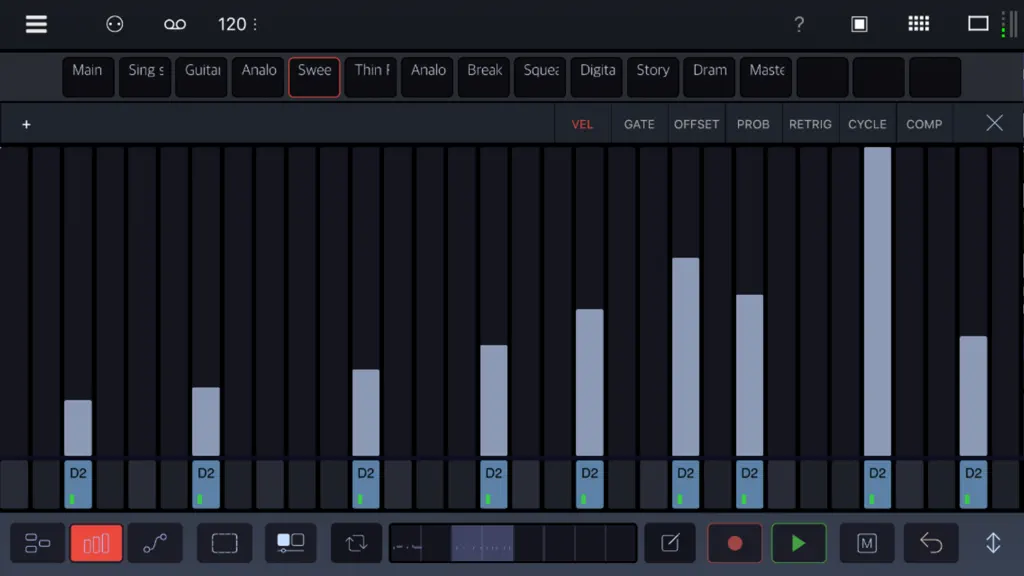Toggle the tape loop recorder icon
This screenshot has height=576, width=1024.
coord(174,25)
